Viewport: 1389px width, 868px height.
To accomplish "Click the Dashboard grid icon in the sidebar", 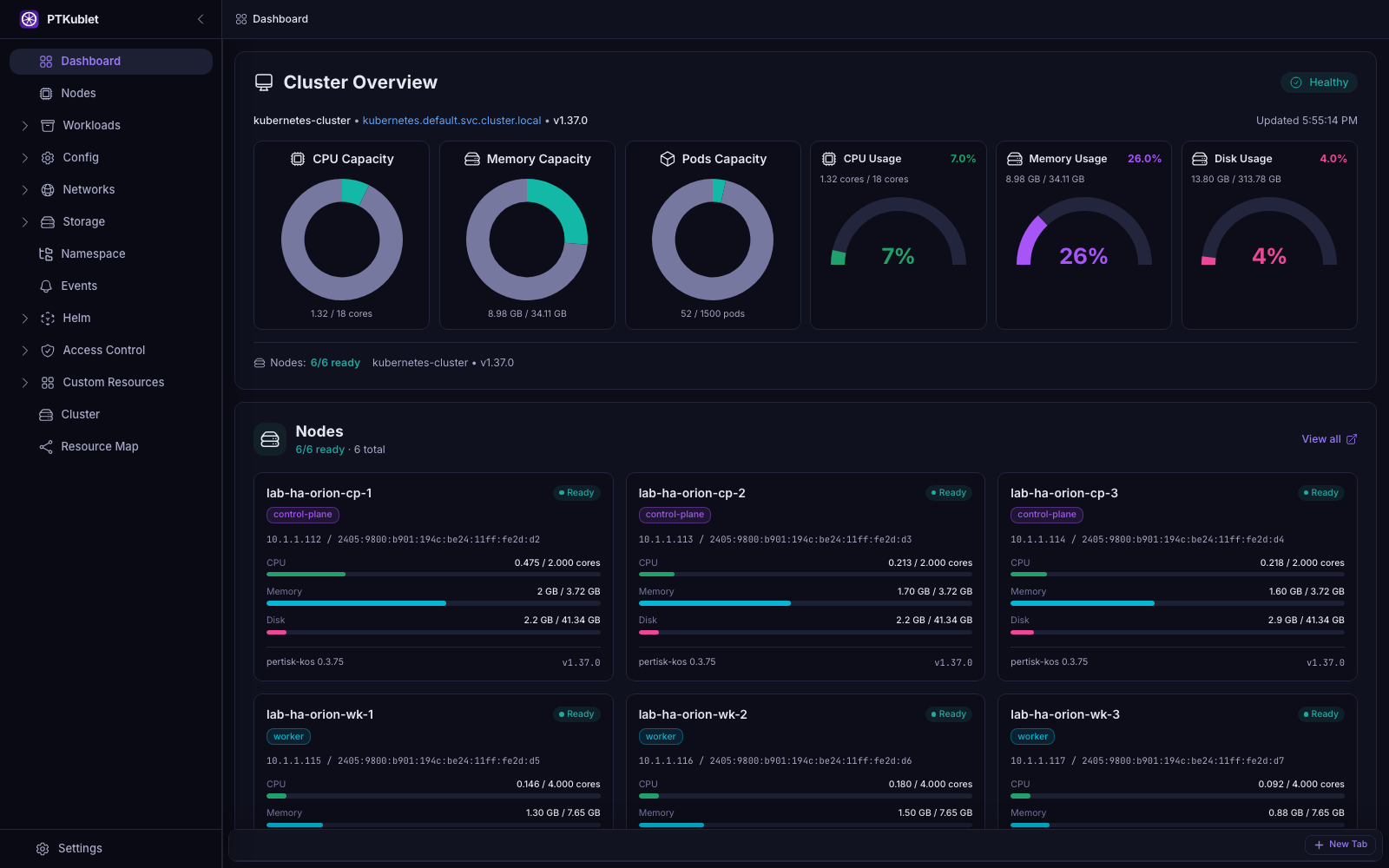I will pos(46,62).
